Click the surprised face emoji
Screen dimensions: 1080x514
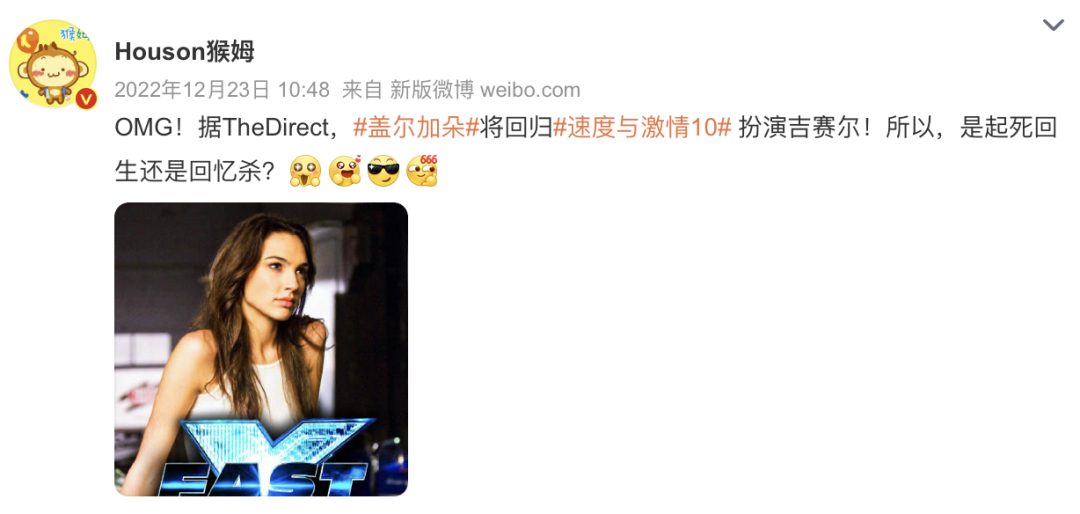[305, 172]
